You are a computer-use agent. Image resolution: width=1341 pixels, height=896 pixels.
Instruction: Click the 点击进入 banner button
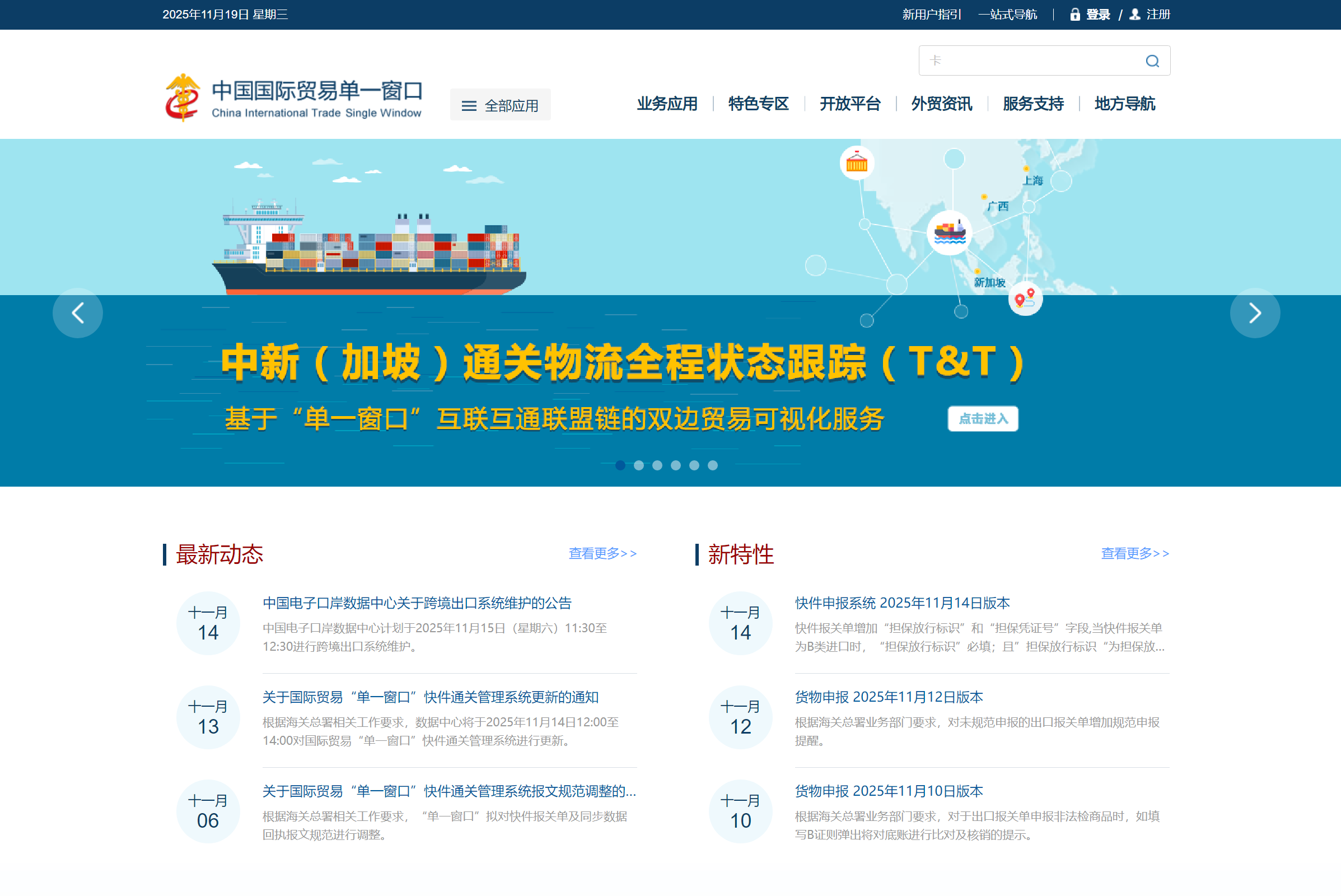pyautogui.click(x=983, y=419)
